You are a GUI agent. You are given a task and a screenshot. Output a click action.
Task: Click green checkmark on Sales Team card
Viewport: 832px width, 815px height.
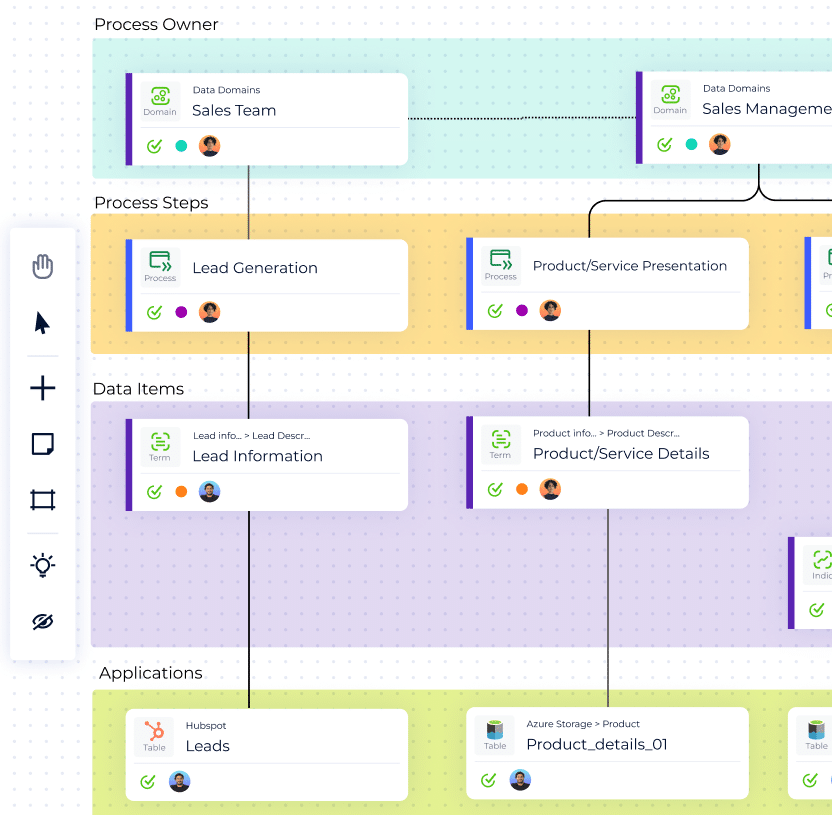[155, 146]
